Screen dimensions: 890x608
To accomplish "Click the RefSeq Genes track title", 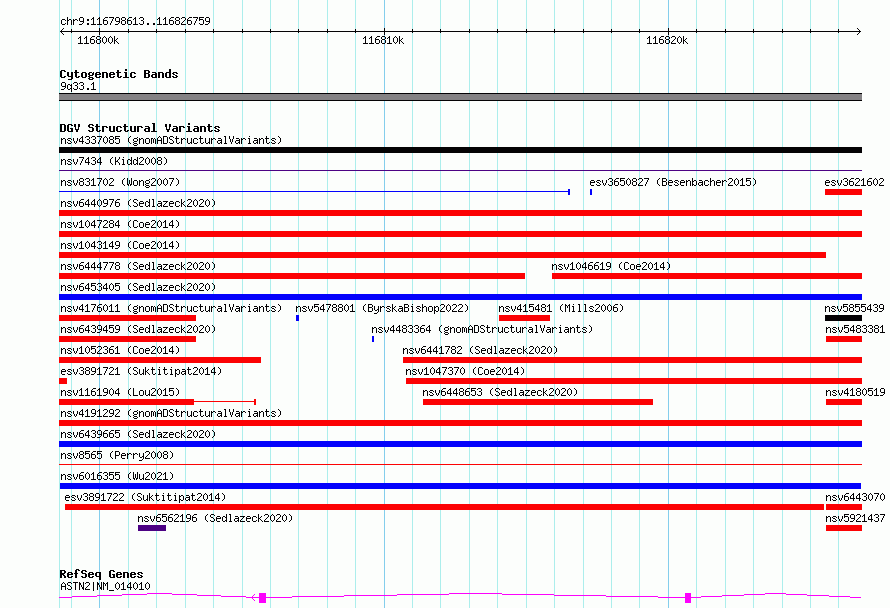I will (101, 574).
